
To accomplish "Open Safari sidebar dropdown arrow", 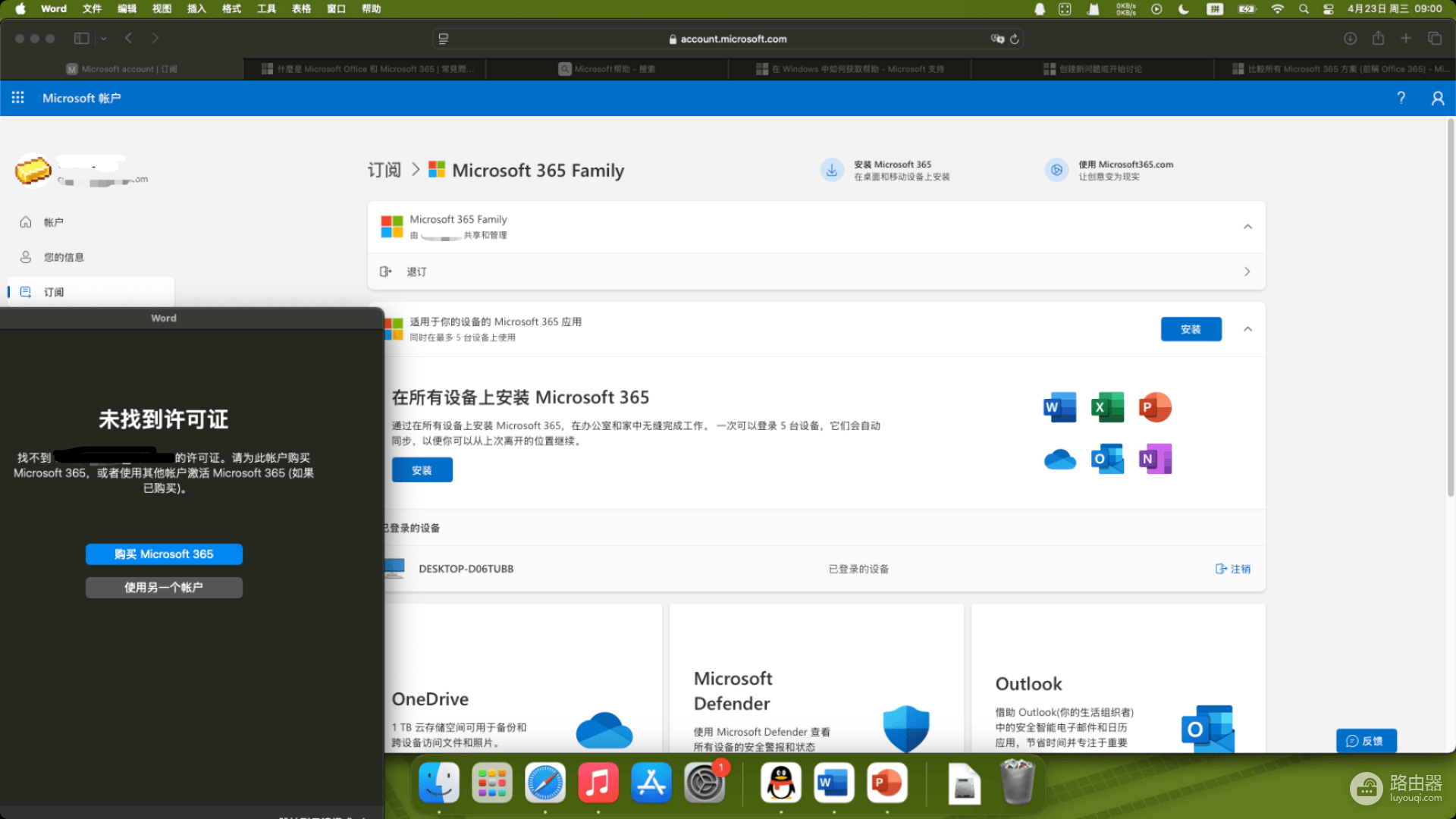I will point(103,38).
